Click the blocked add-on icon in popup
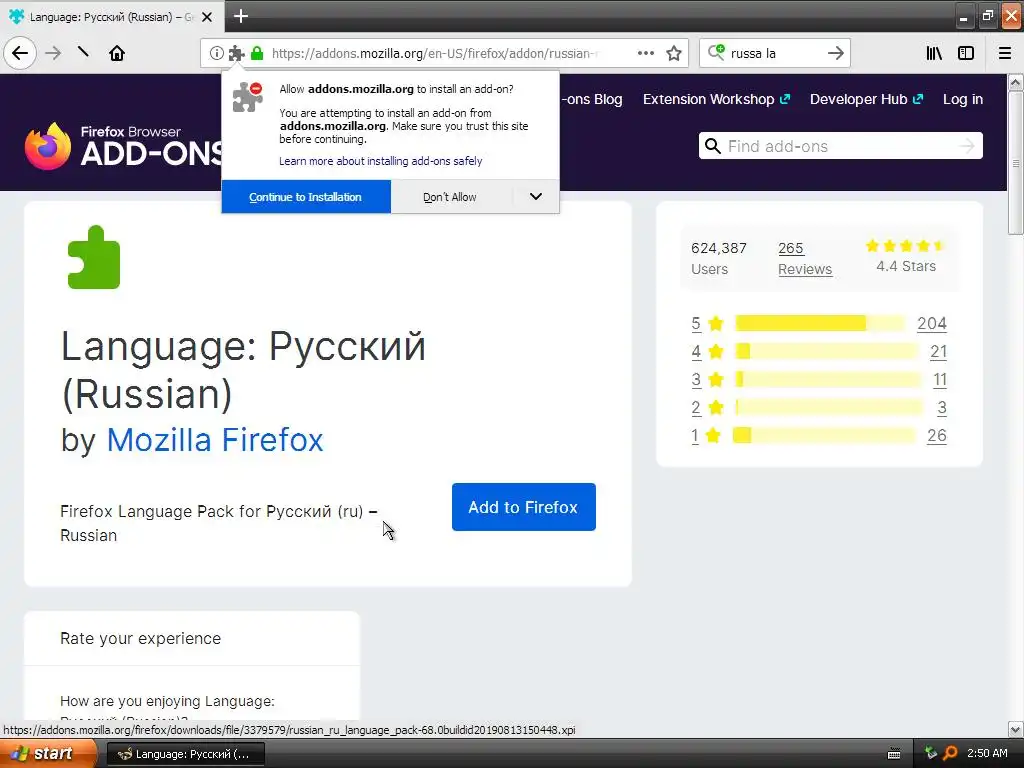The height and width of the screenshot is (768, 1024). click(248, 97)
